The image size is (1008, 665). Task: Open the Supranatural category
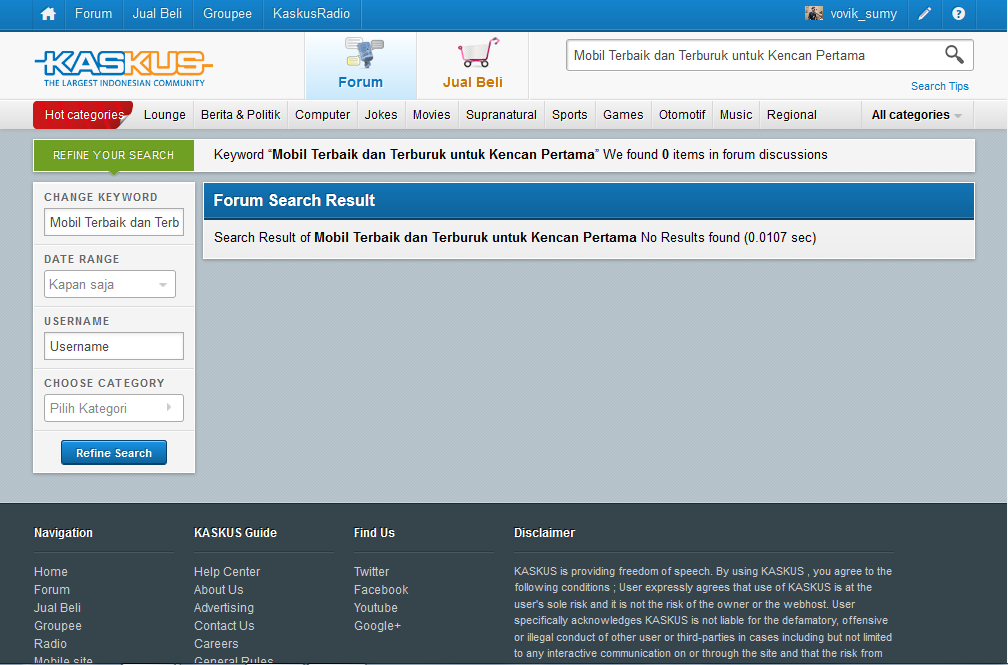click(x=501, y=114)
